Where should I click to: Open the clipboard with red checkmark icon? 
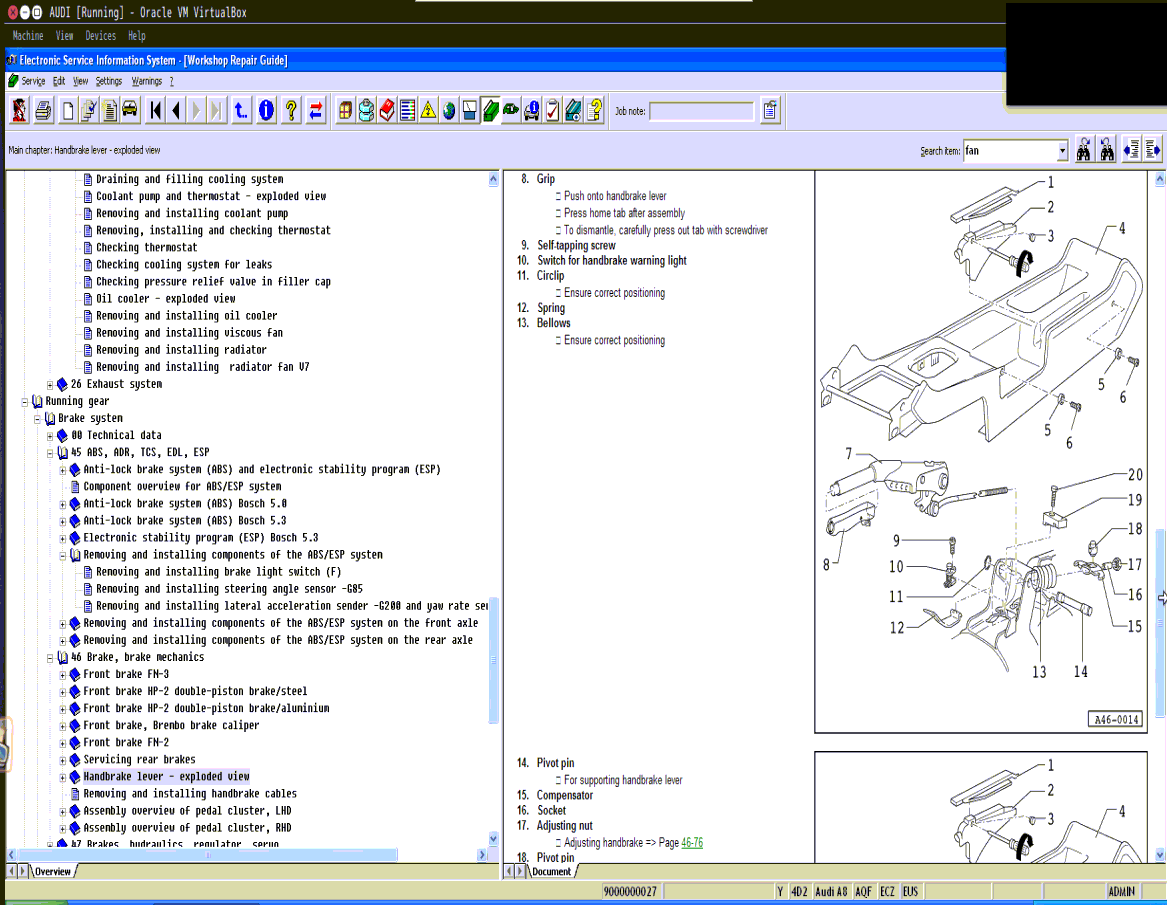pos(552,111)
